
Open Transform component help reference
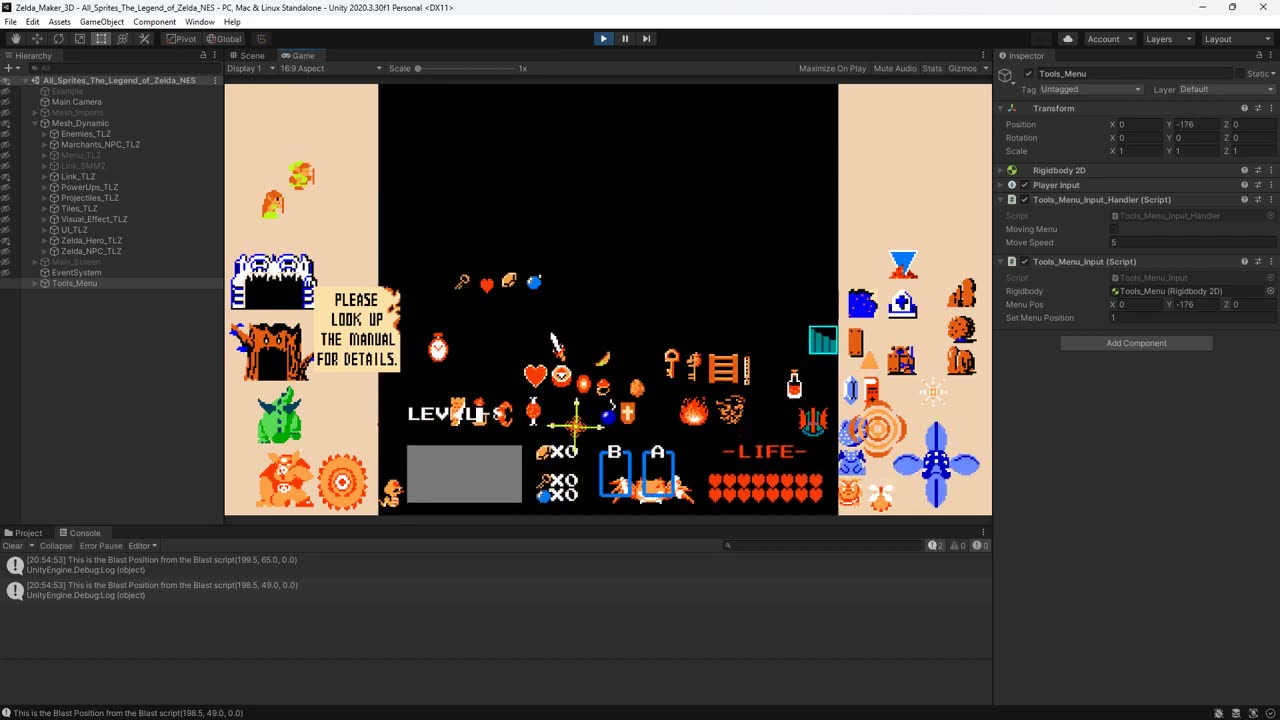[1245, 108]
